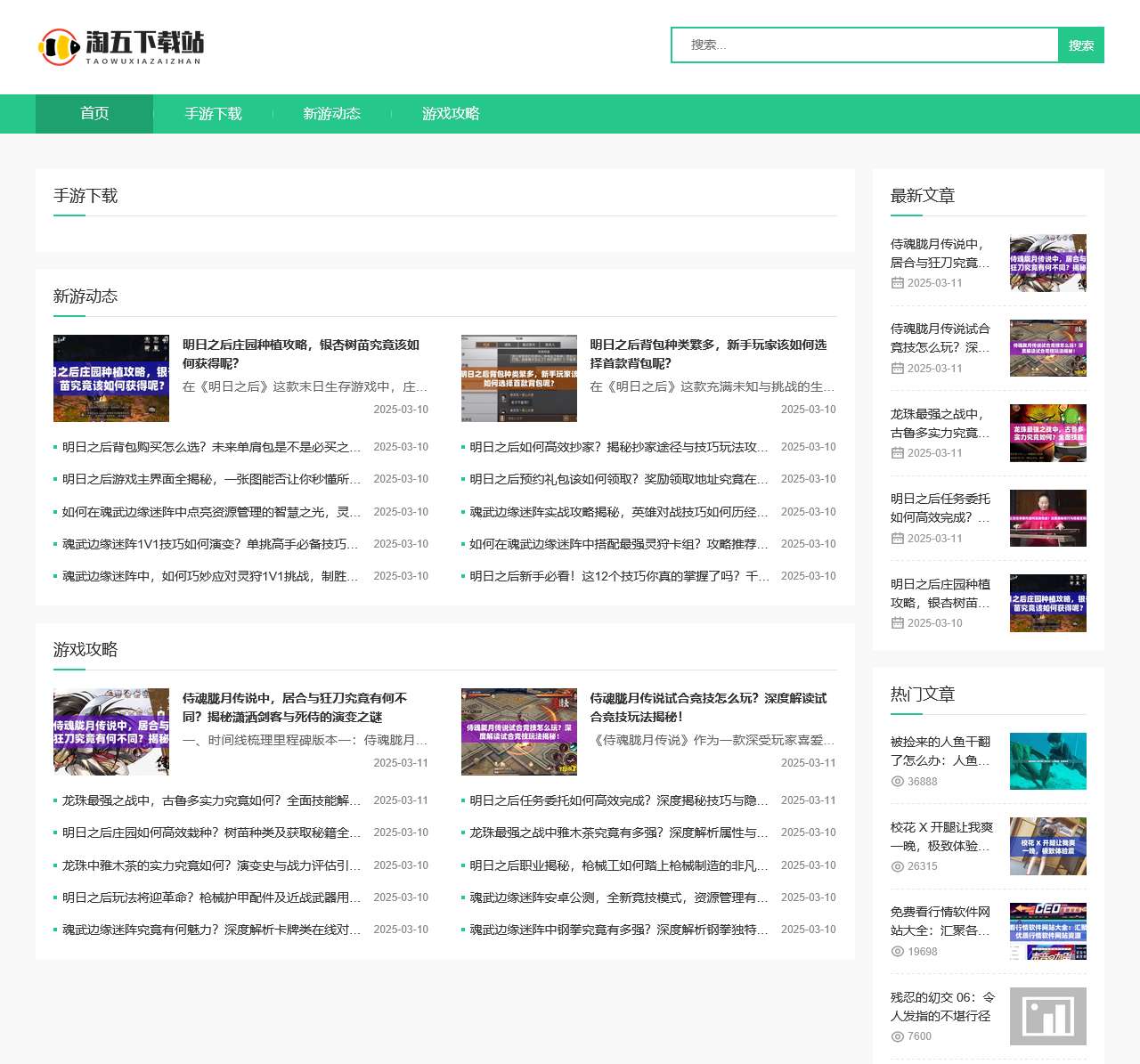Open sidebar title 侍魂胧月传说试合竞技怎么玩
Screen dimensions: 1140x1064
[940, 337]
